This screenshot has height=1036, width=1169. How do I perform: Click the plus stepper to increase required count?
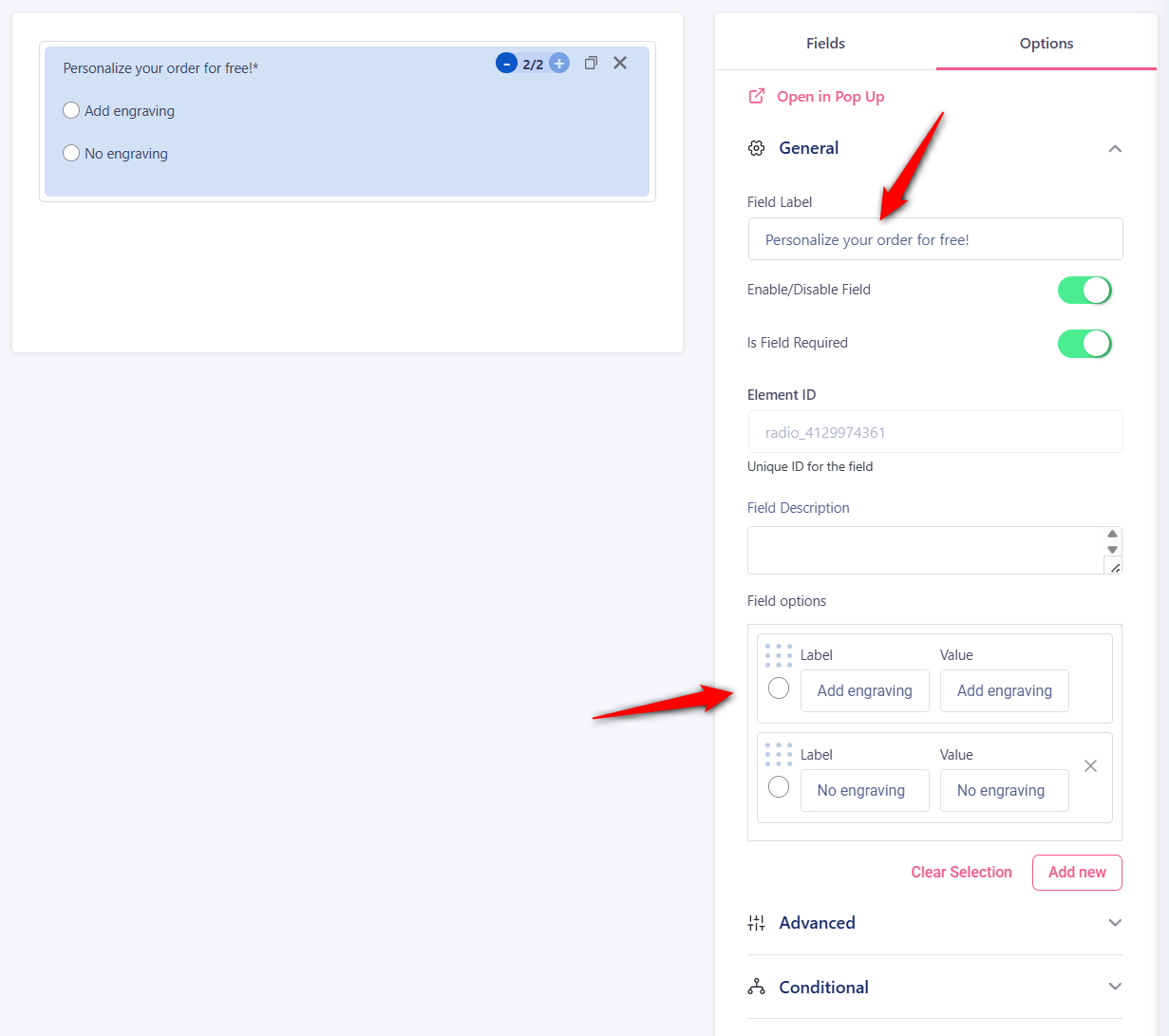coord(558,63)
